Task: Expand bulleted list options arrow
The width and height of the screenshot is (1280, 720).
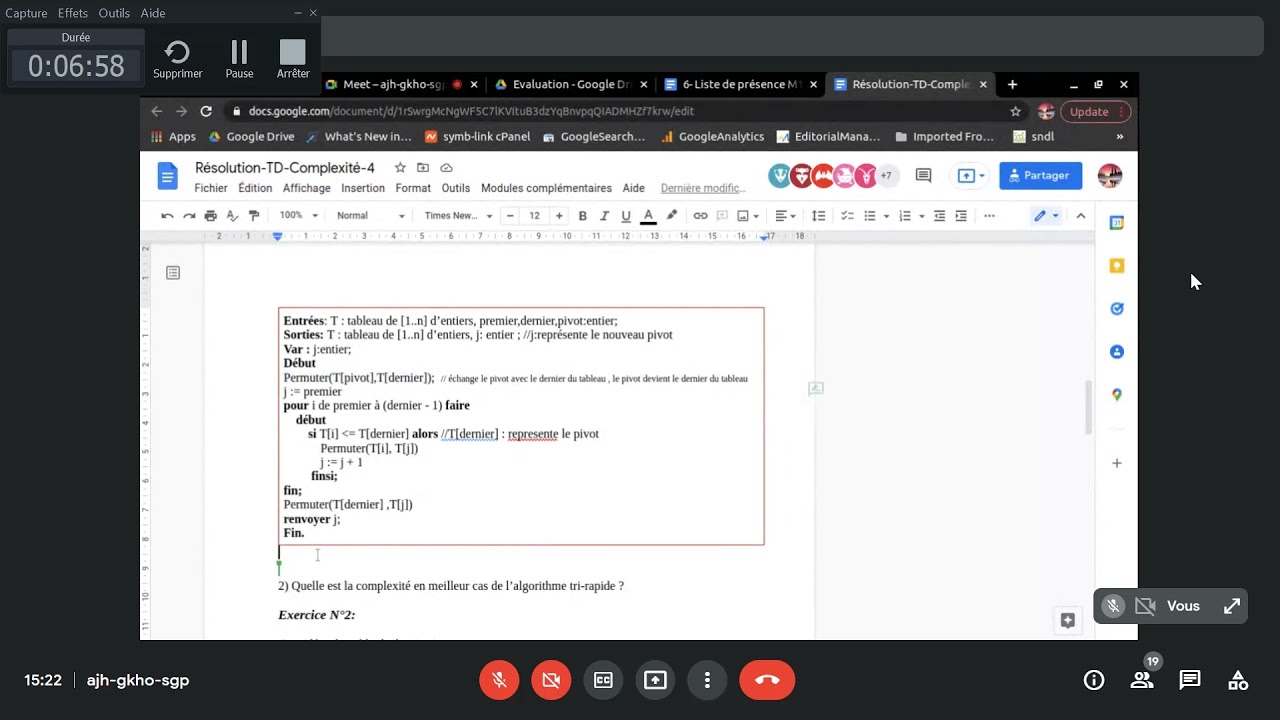Action: (886, 216)
